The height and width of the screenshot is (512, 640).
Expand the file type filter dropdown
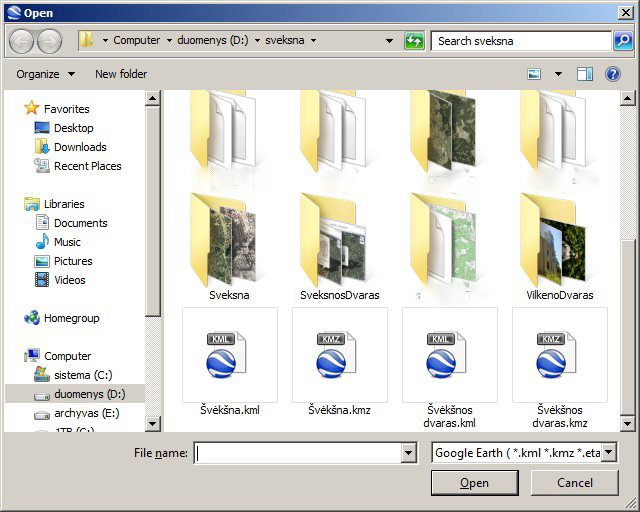tap(609, 453)
